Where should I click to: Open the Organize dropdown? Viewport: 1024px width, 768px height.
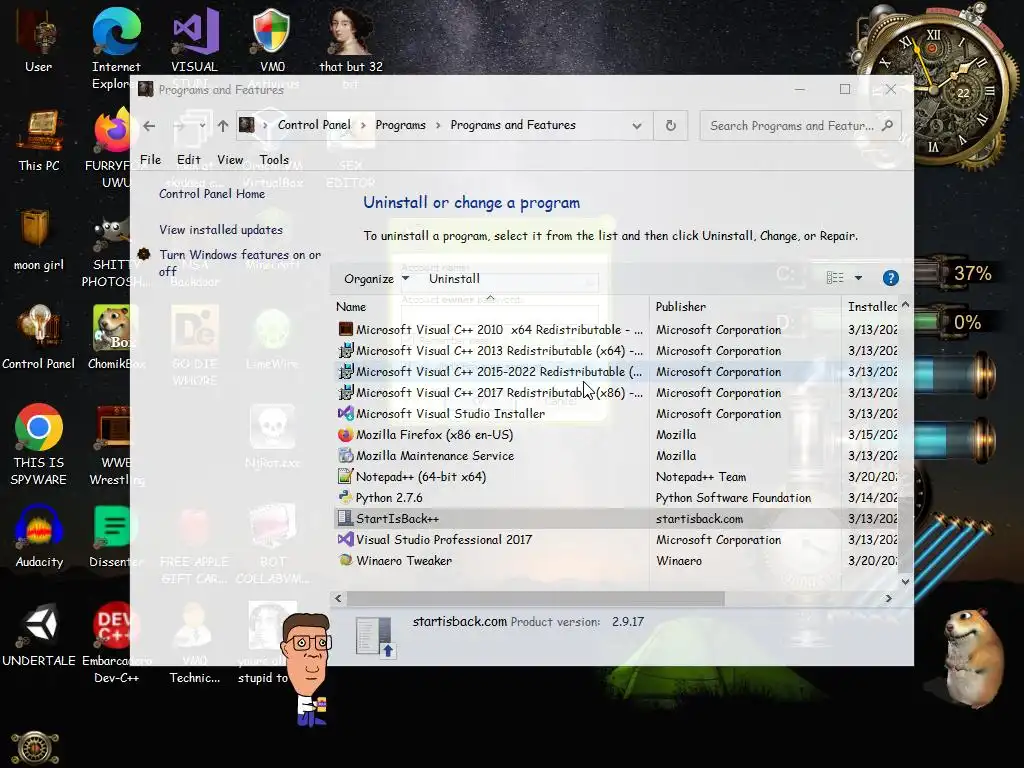376,279
